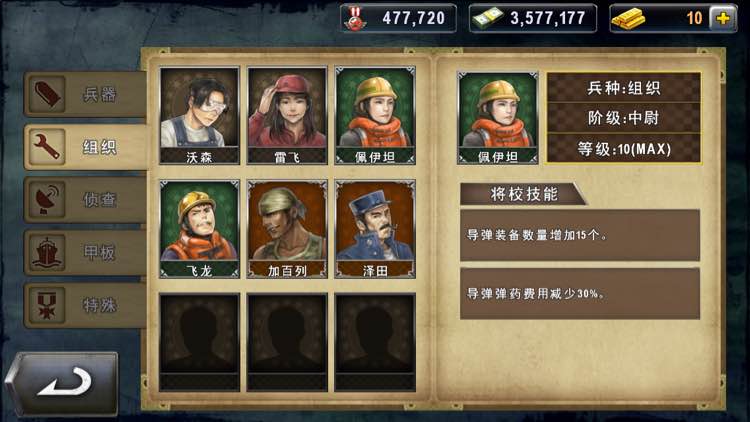Select officer 沃森 portrait

(x=199, y=116)
